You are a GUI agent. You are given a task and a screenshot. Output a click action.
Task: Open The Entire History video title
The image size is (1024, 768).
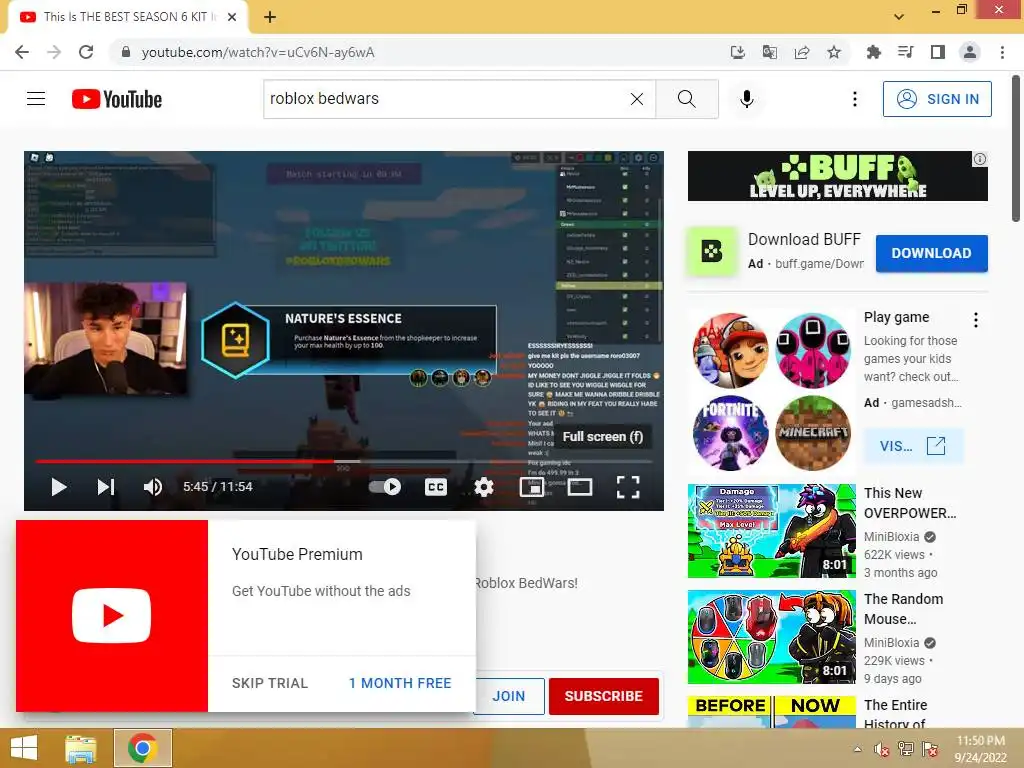[895, 714]
